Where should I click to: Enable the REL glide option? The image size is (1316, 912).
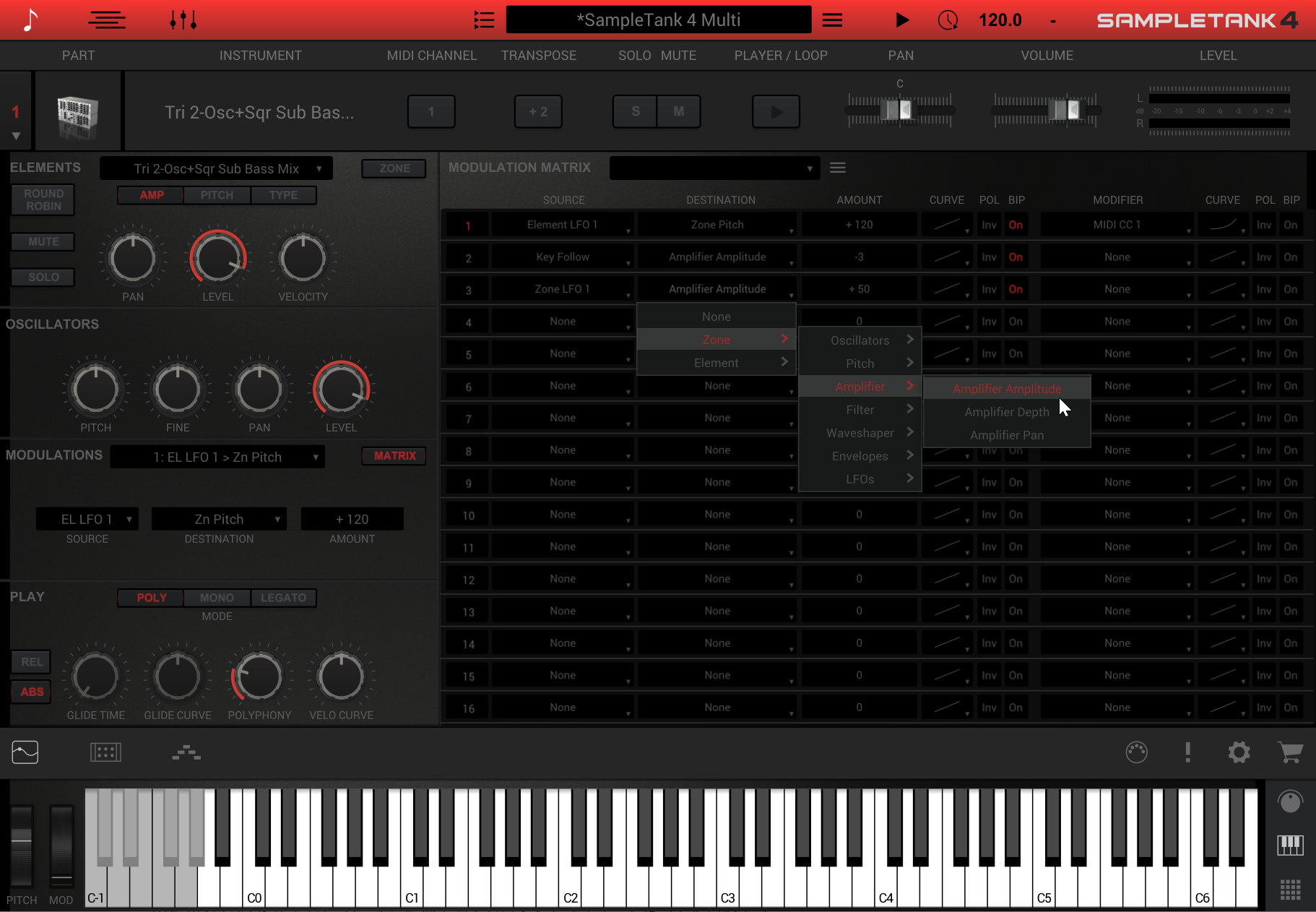pyautogui.click(x=32, y=662)
